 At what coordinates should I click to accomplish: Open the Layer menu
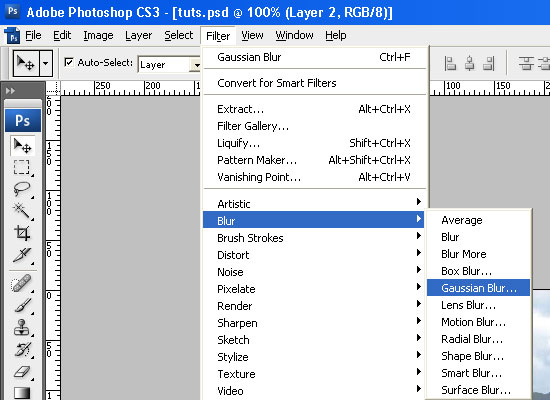[x=139, y=35]
